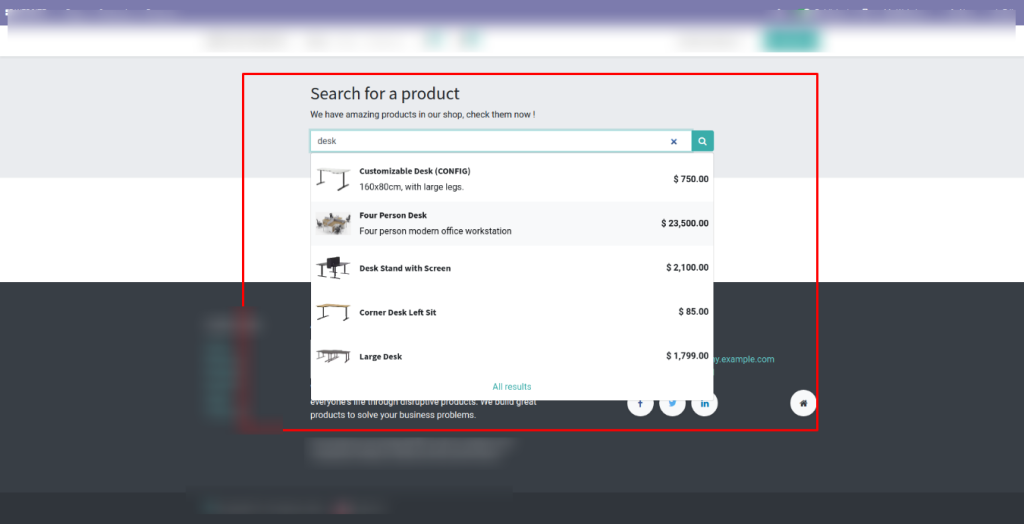Click the $ 2,100.00 price
The width and height of the screenshot is (1024, 524).
click(687, 268)
